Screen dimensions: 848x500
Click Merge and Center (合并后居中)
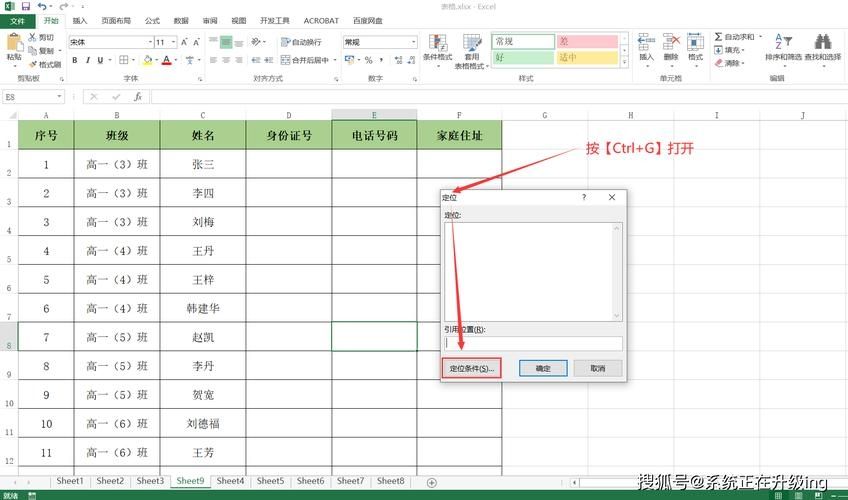point(306,60)
